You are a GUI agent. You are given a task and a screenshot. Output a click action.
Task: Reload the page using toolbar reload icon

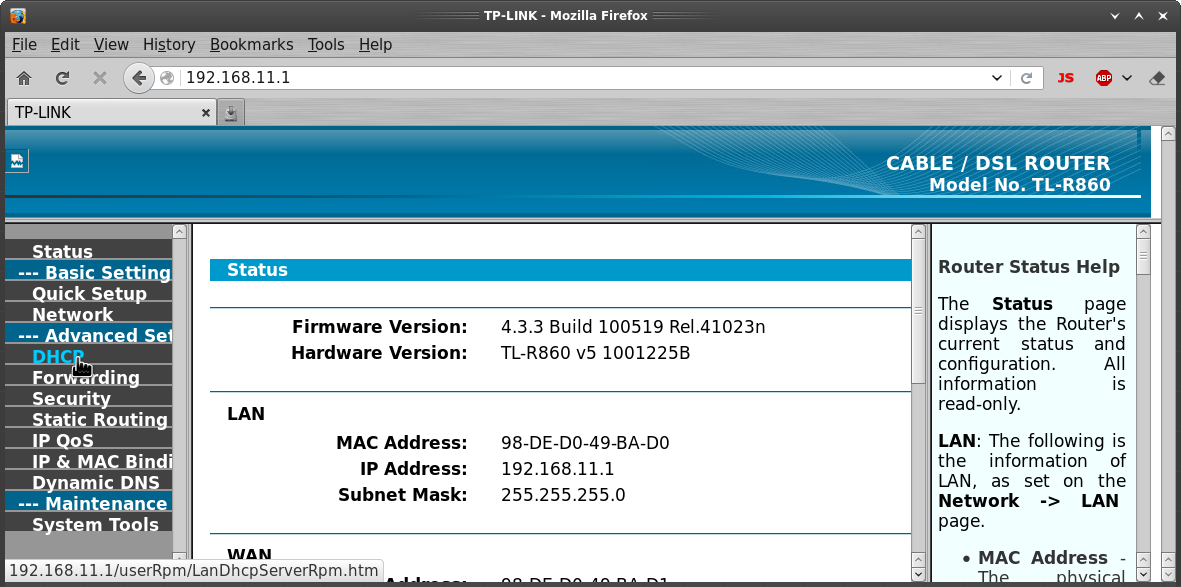tap(62, 78)
